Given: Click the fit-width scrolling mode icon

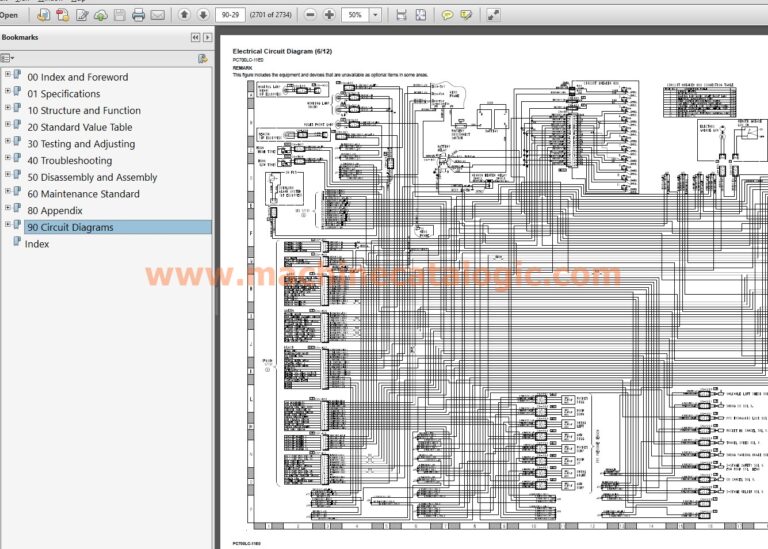Looking at the screenshot, I should point(401,15).
